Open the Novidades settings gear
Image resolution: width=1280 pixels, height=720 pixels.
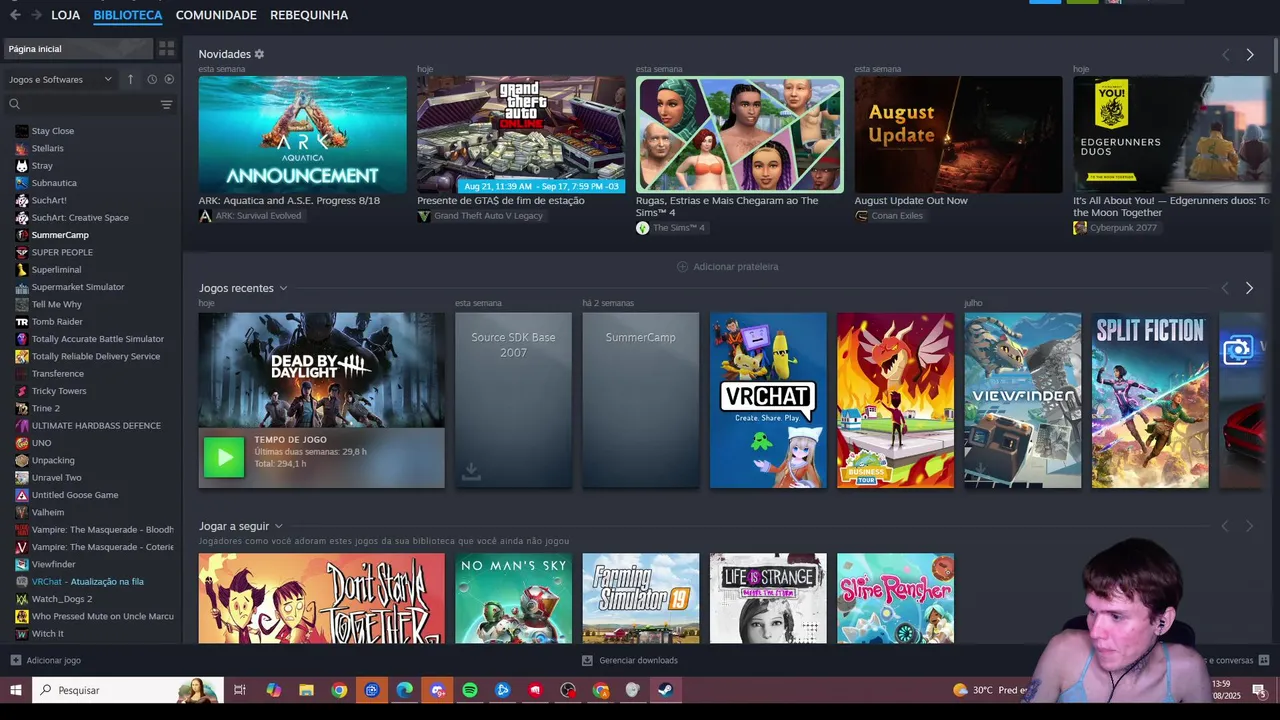[x=259, y=54]
